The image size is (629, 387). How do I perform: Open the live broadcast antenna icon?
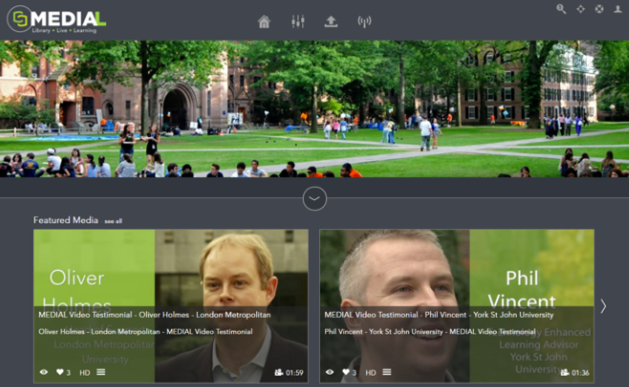click(364, 21)
